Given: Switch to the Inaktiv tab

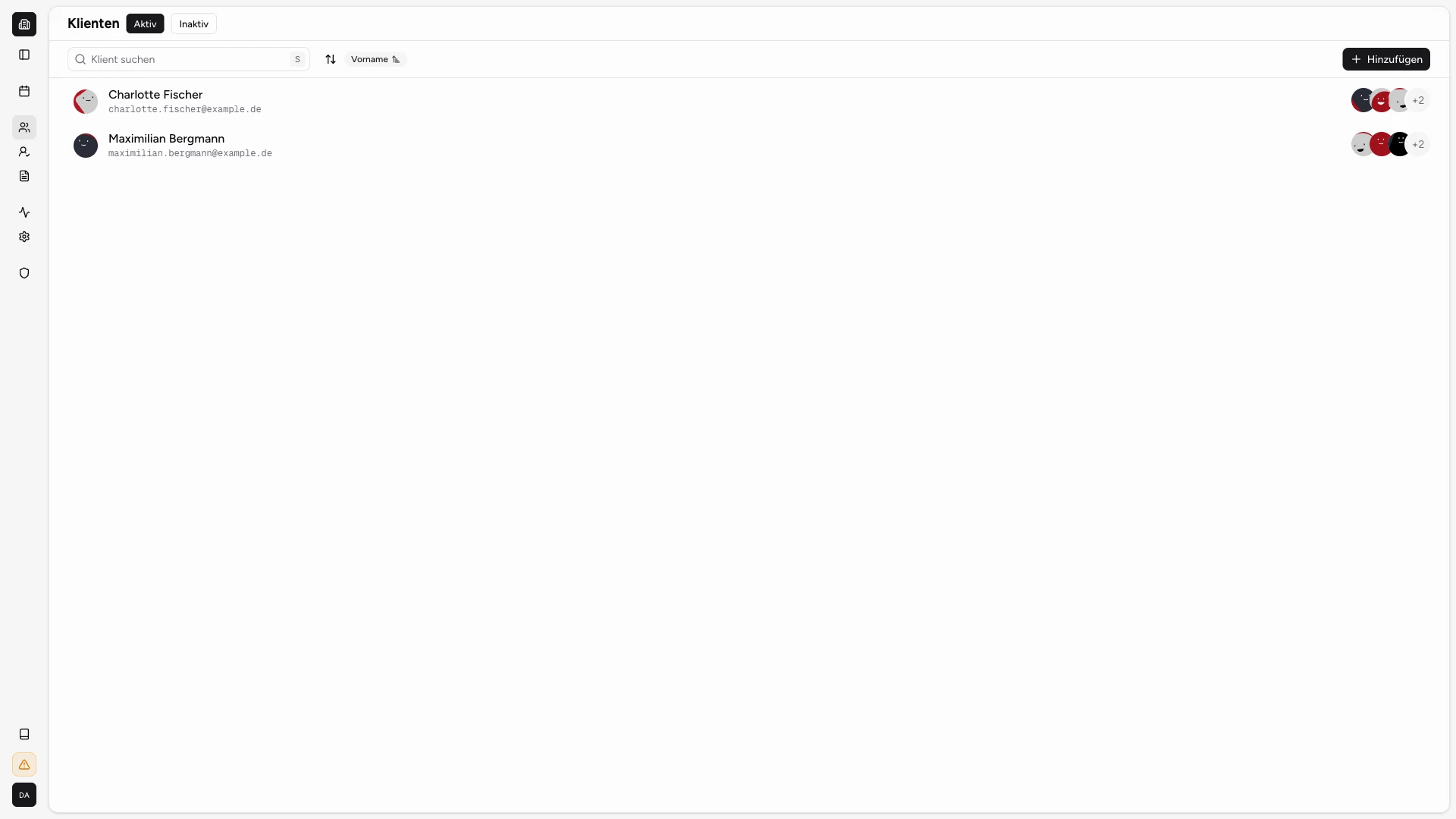Looking at the screenshot, I should (x=193, y=24).
